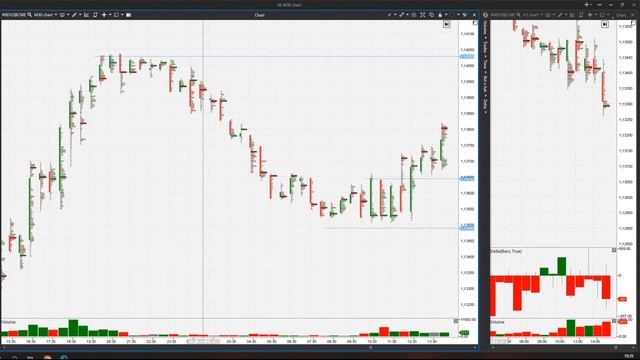Select Time mode in vertical sidebar
This screenshot has height=360, width=640.
(485, 64)
